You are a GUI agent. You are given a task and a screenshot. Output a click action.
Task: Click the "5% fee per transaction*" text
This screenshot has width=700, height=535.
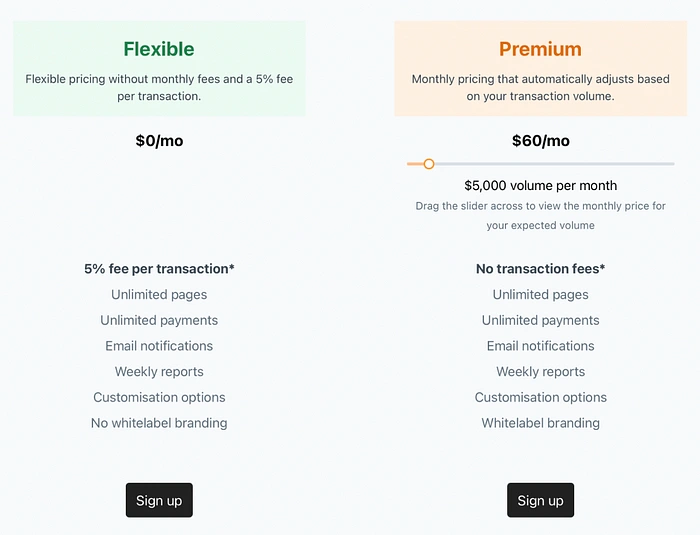click(159, 269)
